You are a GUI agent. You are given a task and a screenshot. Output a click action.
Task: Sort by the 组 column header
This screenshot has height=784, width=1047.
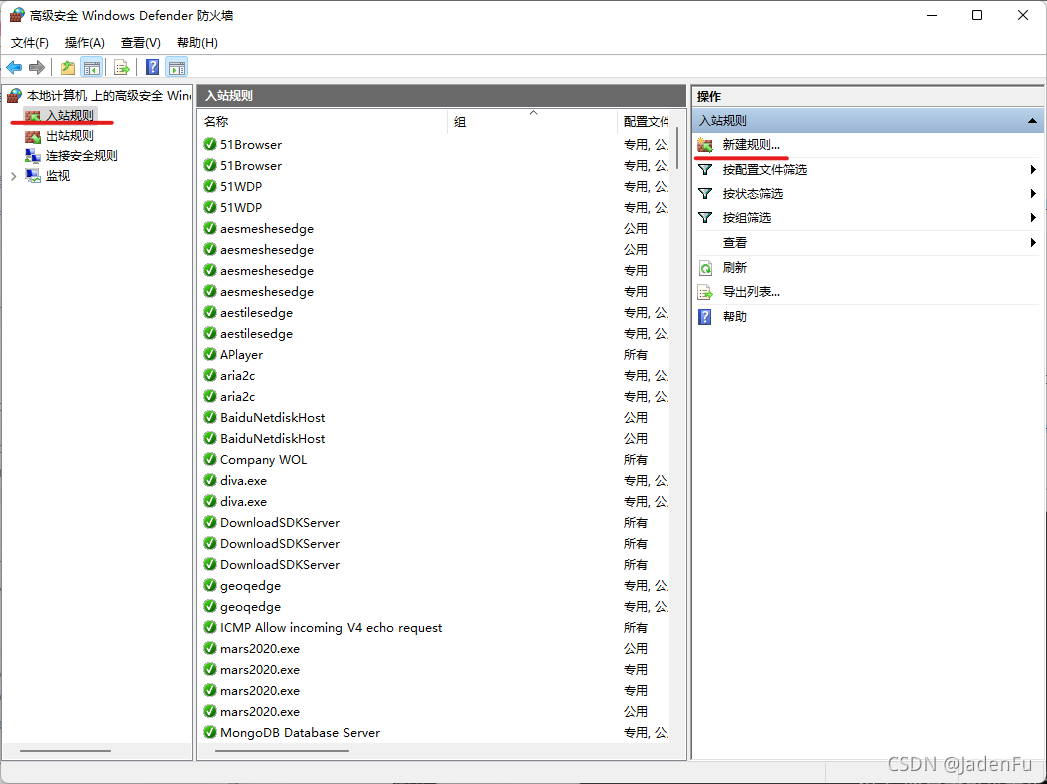pos(532,122)
